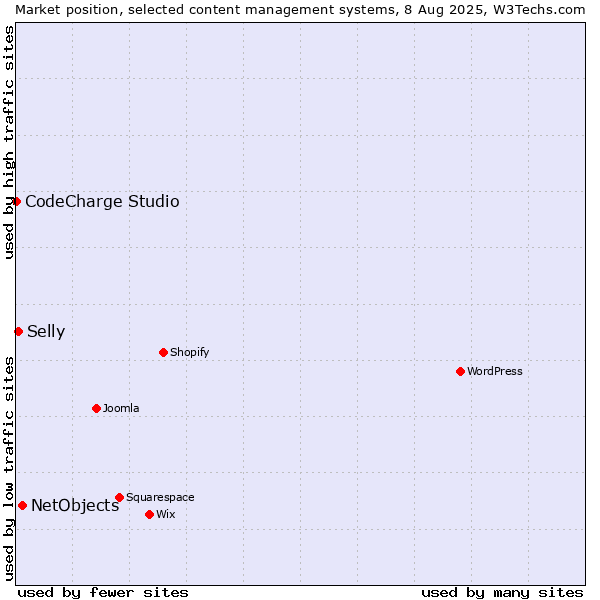
Task: Click the red Wix data point
Action: pyautogui.click(x=150, y=515)
